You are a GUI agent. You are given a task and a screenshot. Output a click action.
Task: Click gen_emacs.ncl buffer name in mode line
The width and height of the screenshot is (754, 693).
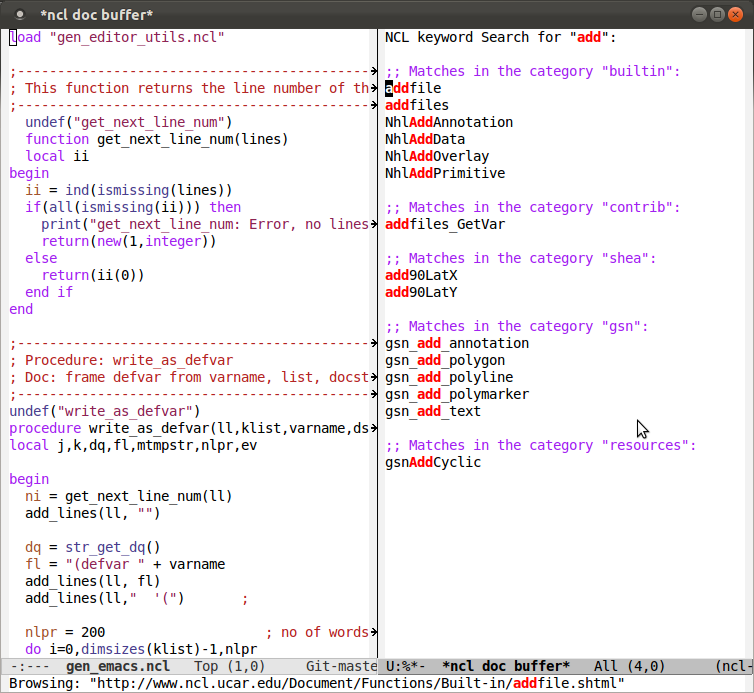click(x=117, y=666)
